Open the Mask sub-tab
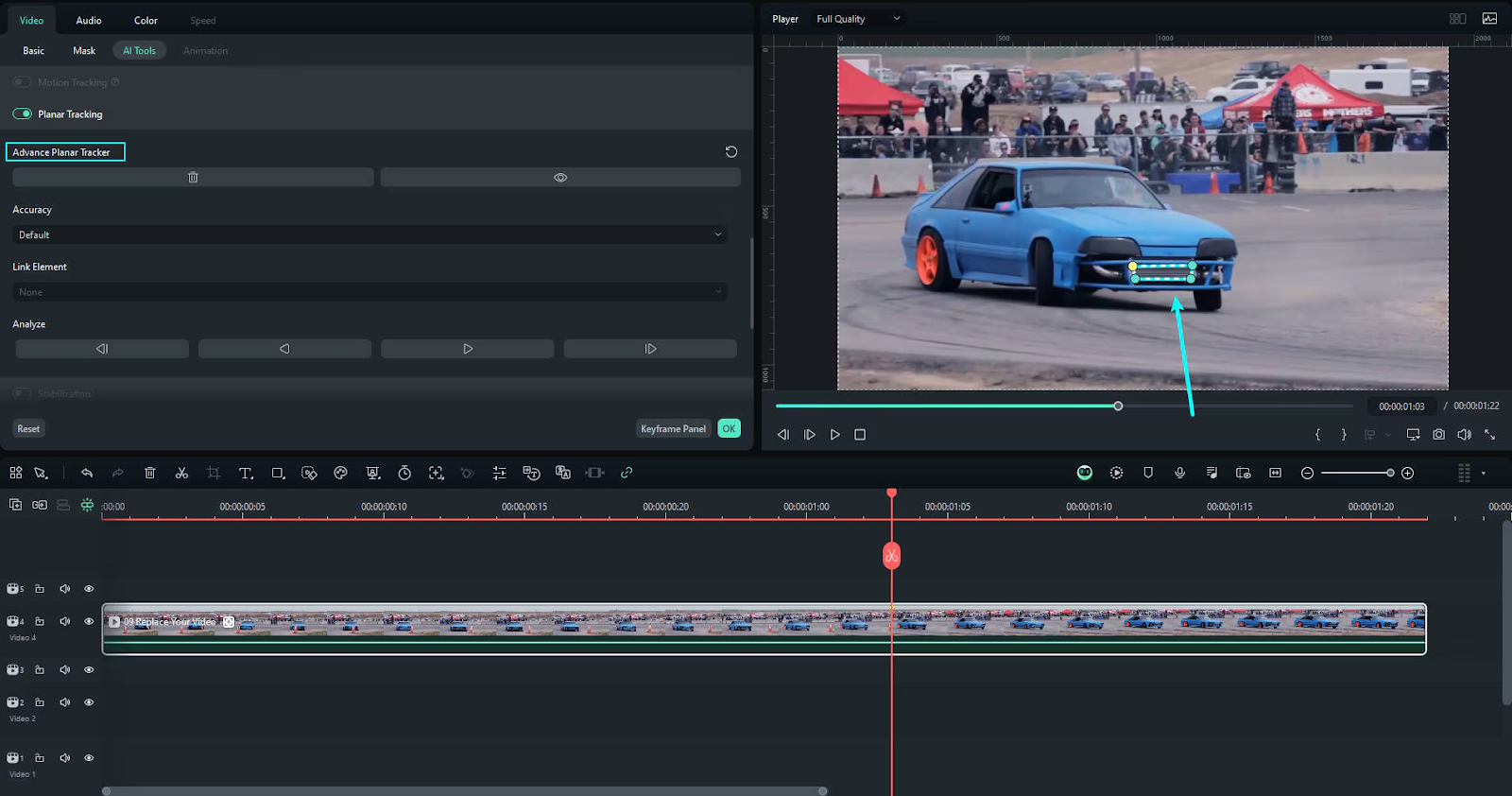This screenshot has height=796, width=1512. click(84, 51)
